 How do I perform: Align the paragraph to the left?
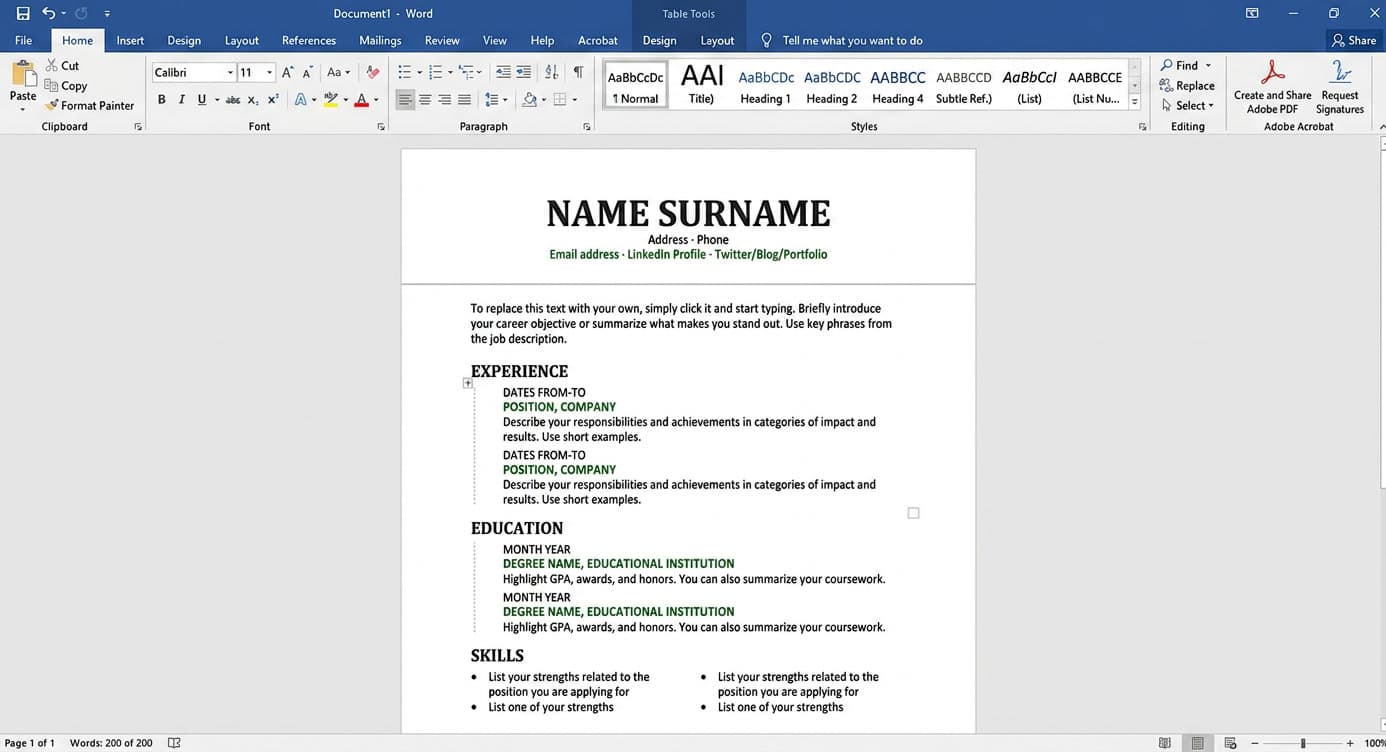tap(405, 100)
